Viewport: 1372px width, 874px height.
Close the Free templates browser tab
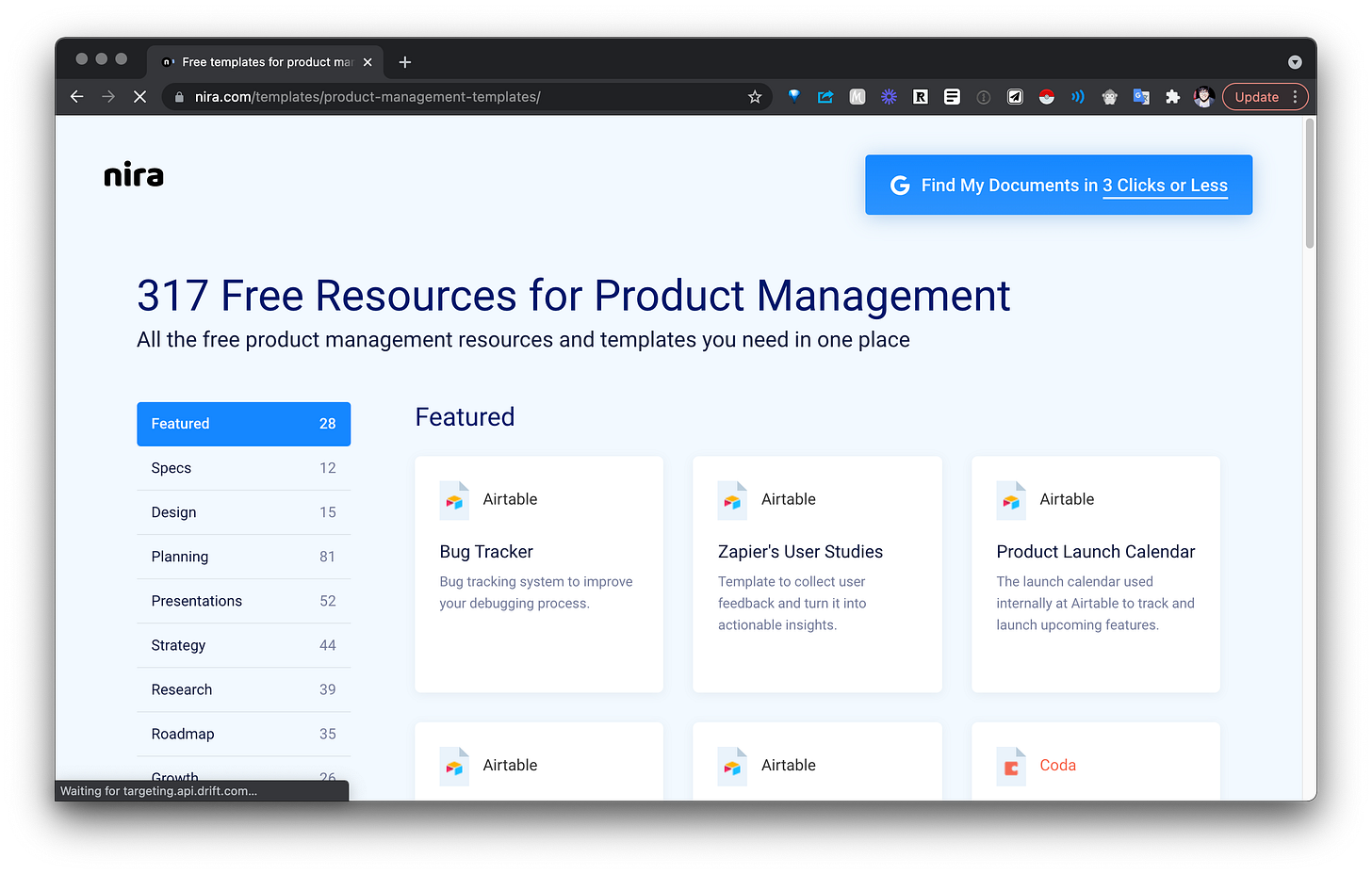tap(367, 62)
